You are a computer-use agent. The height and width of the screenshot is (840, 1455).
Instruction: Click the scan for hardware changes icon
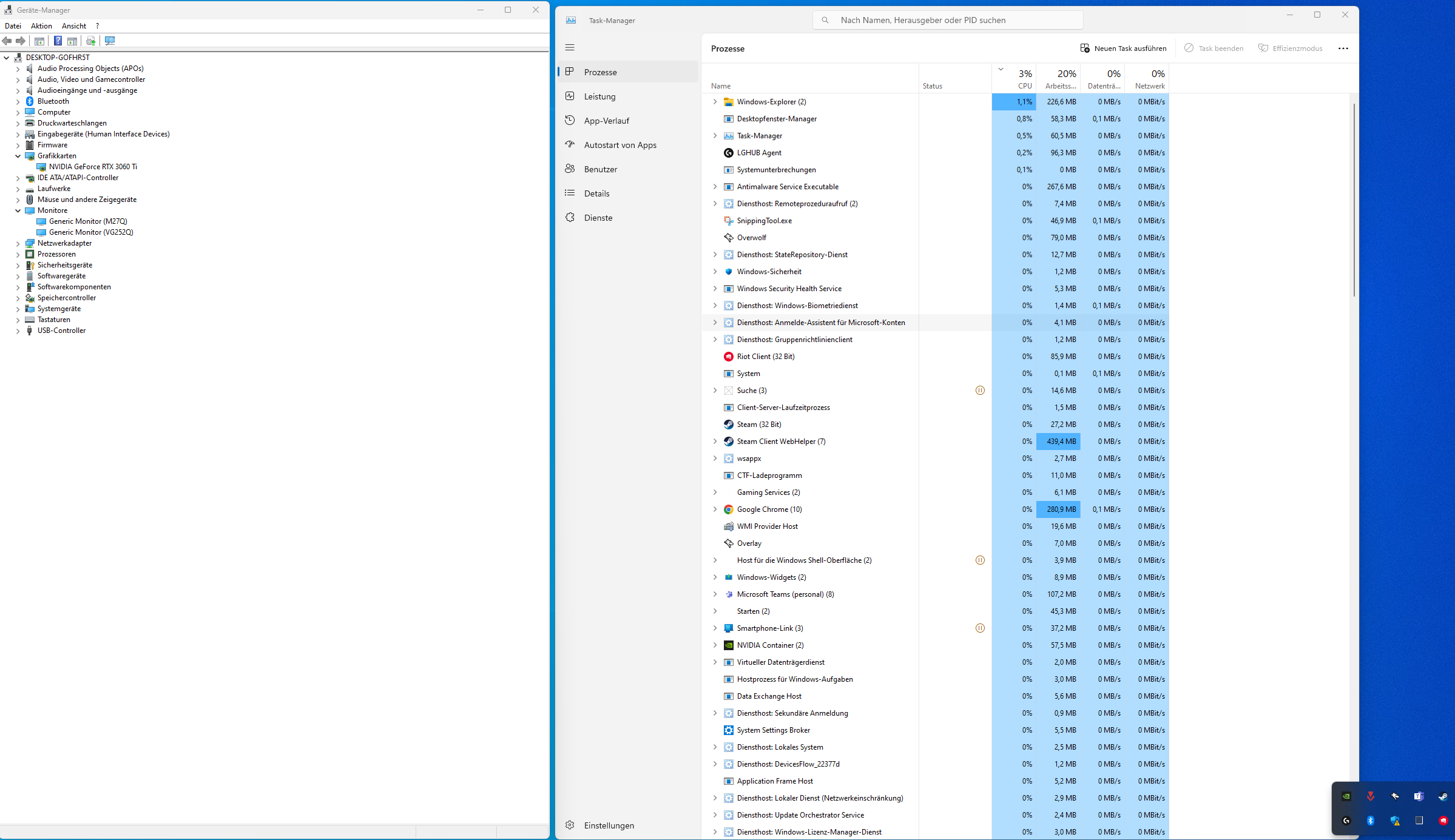tap(110, 41)
